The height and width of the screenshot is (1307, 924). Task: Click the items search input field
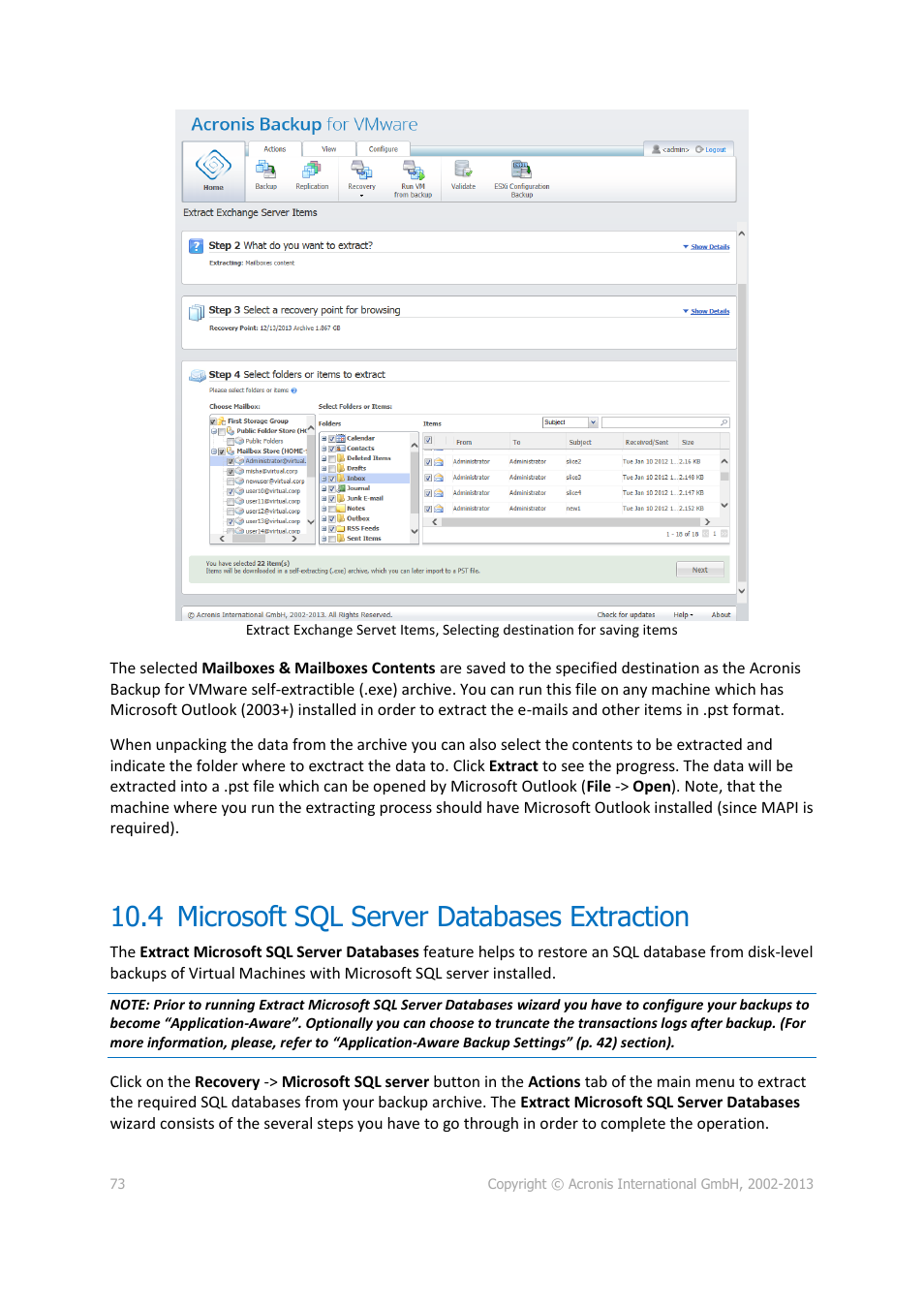pos(664,422)
